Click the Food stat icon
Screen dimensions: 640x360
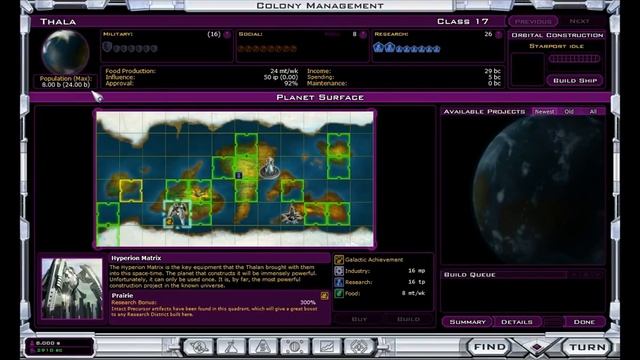(339, 293)
